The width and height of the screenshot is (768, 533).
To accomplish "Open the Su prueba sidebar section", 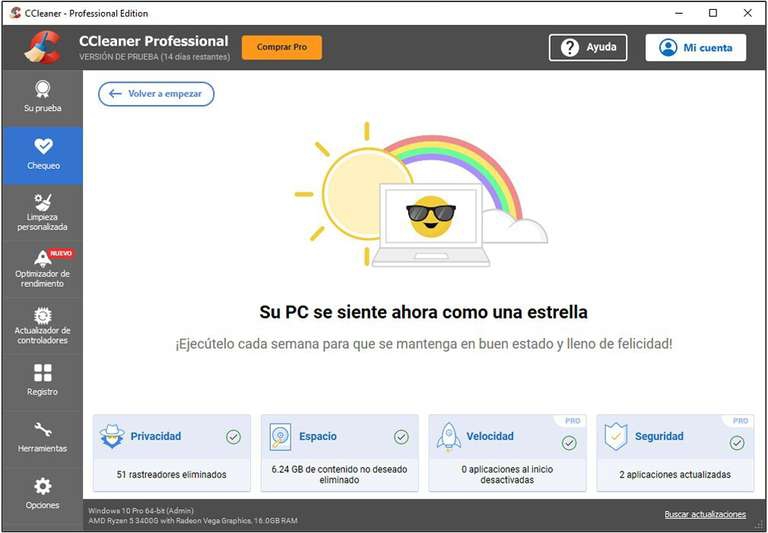I will click(x=43, y=98).
